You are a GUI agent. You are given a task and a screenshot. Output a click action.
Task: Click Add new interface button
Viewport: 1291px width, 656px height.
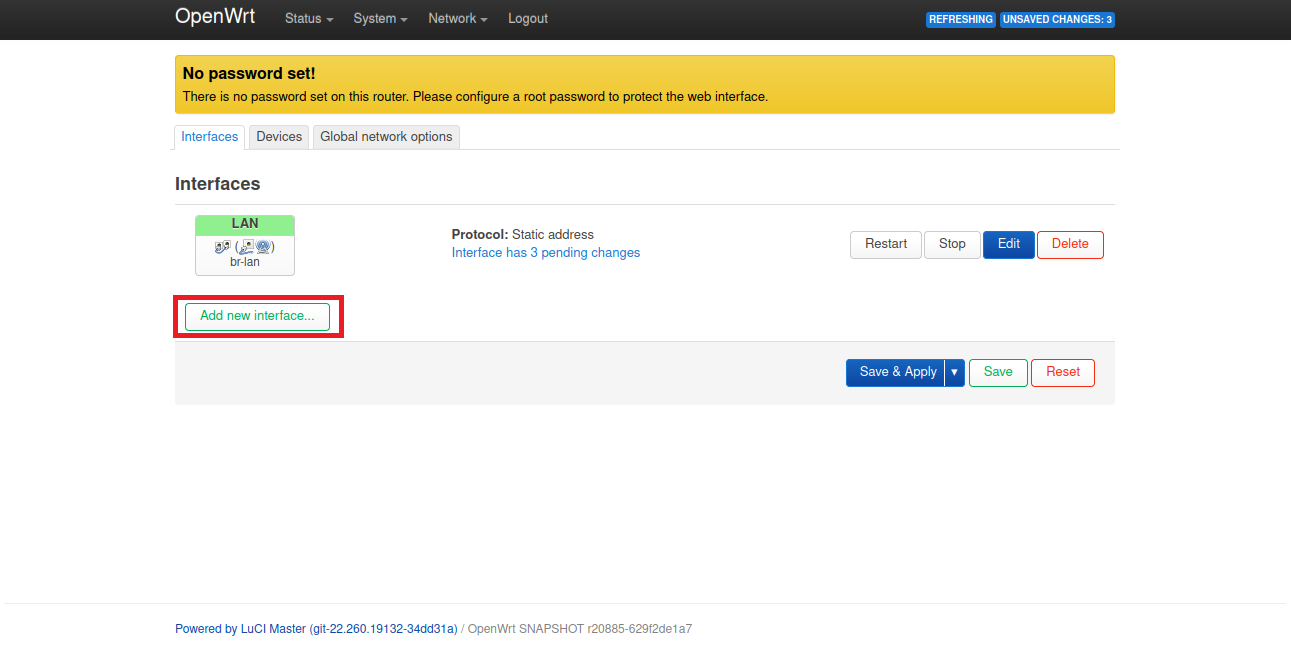coord(257,316)
